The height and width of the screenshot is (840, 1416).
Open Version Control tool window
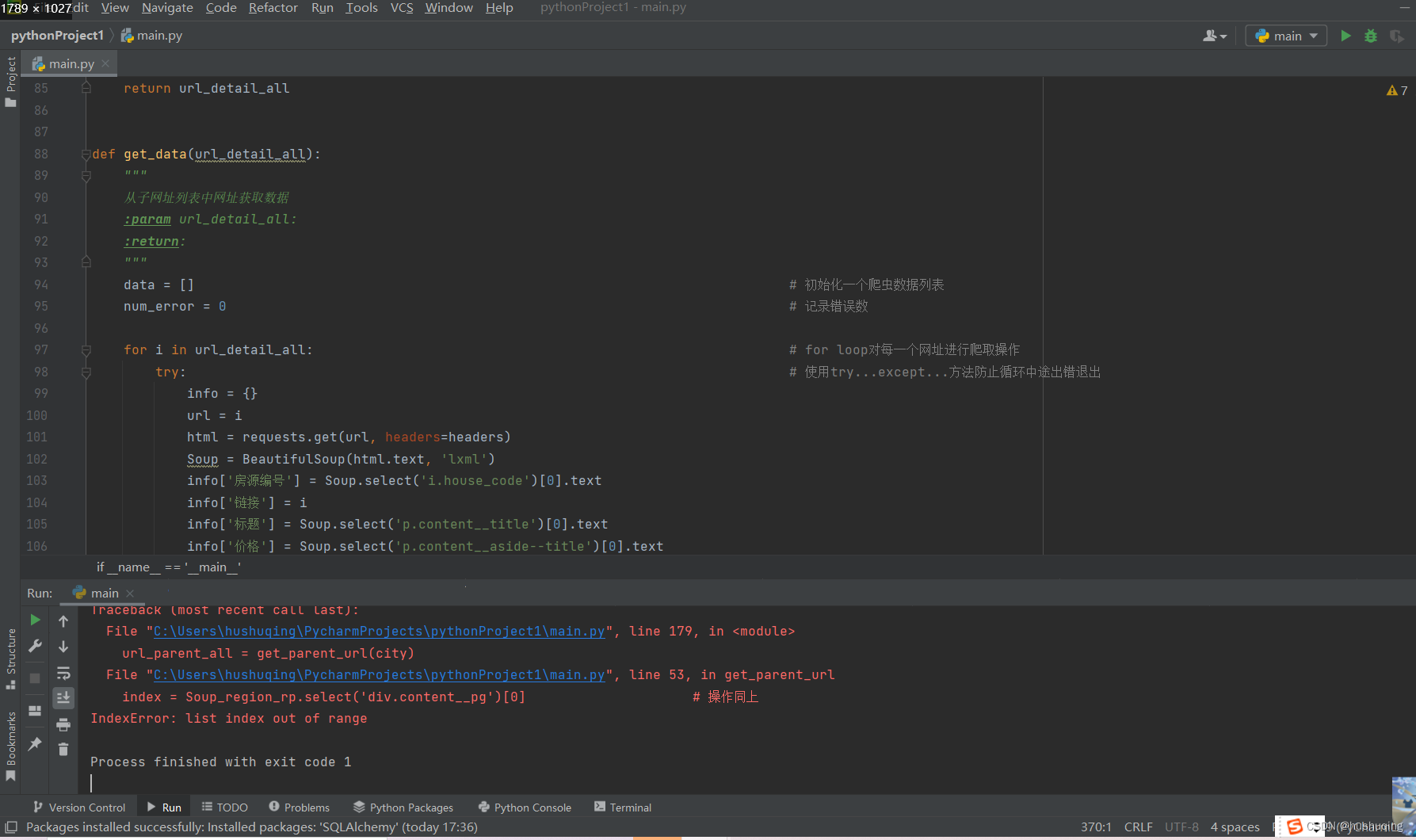79,808
